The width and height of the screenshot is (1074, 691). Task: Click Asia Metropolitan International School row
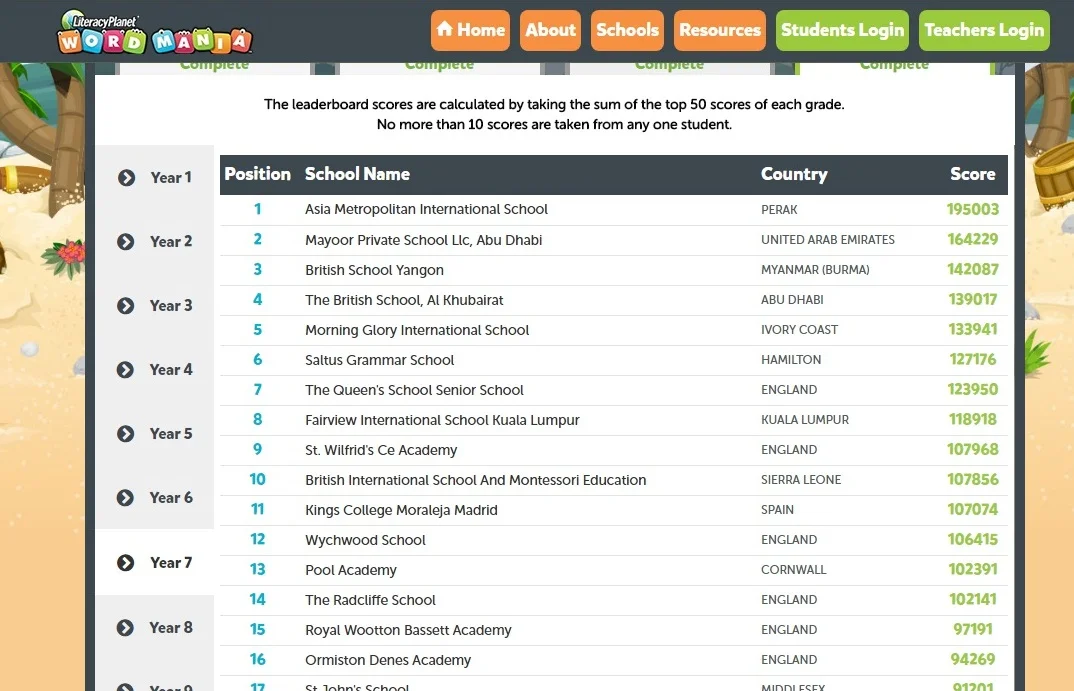(614, 210)
